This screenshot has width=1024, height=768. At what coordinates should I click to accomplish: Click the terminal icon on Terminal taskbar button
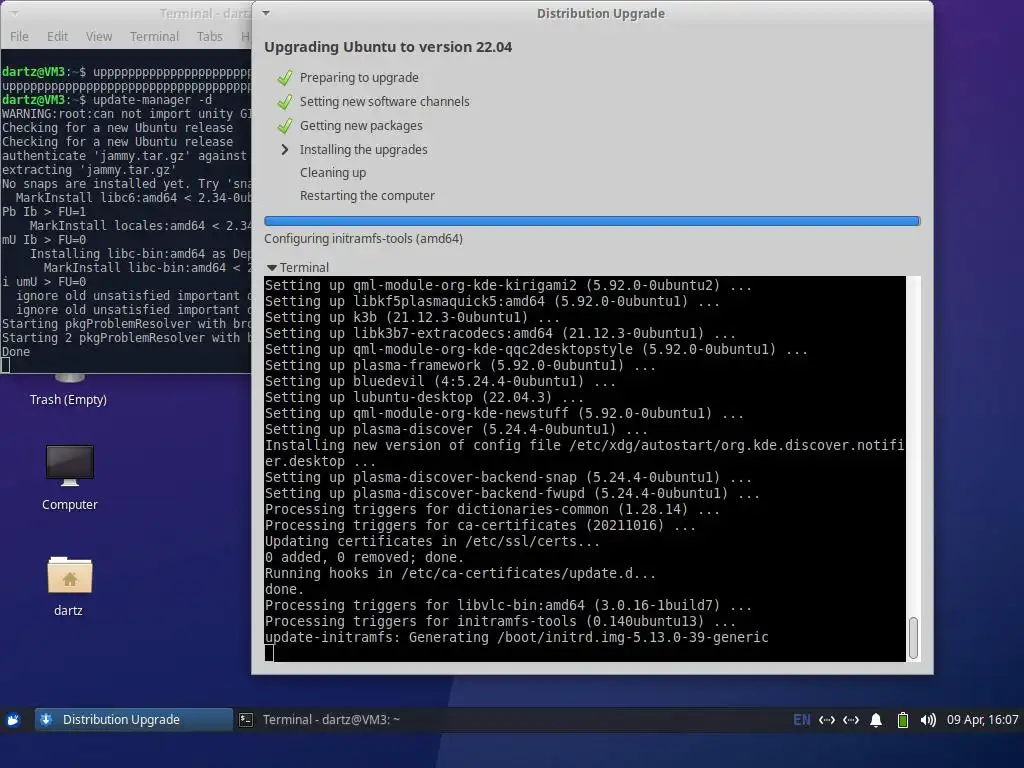point(246,720)
